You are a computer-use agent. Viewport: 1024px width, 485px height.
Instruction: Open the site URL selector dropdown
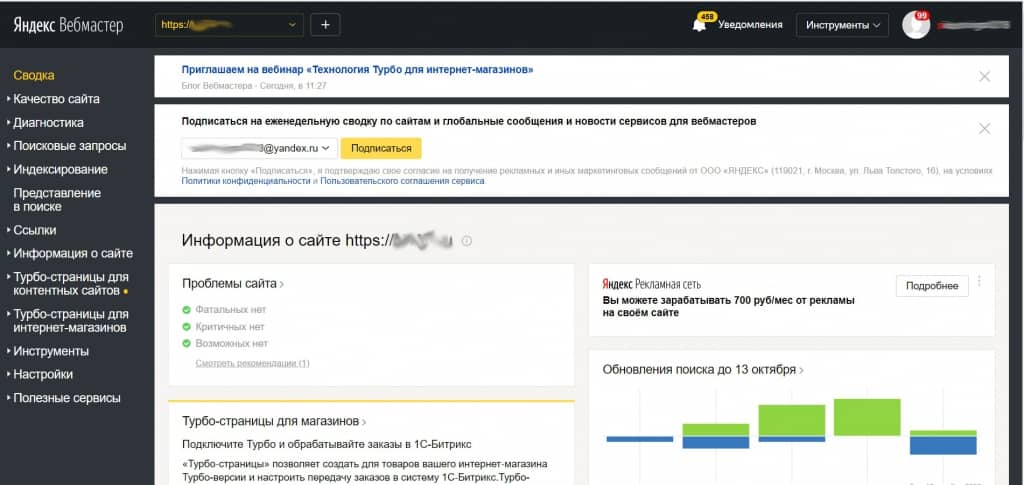click(230, 25)
